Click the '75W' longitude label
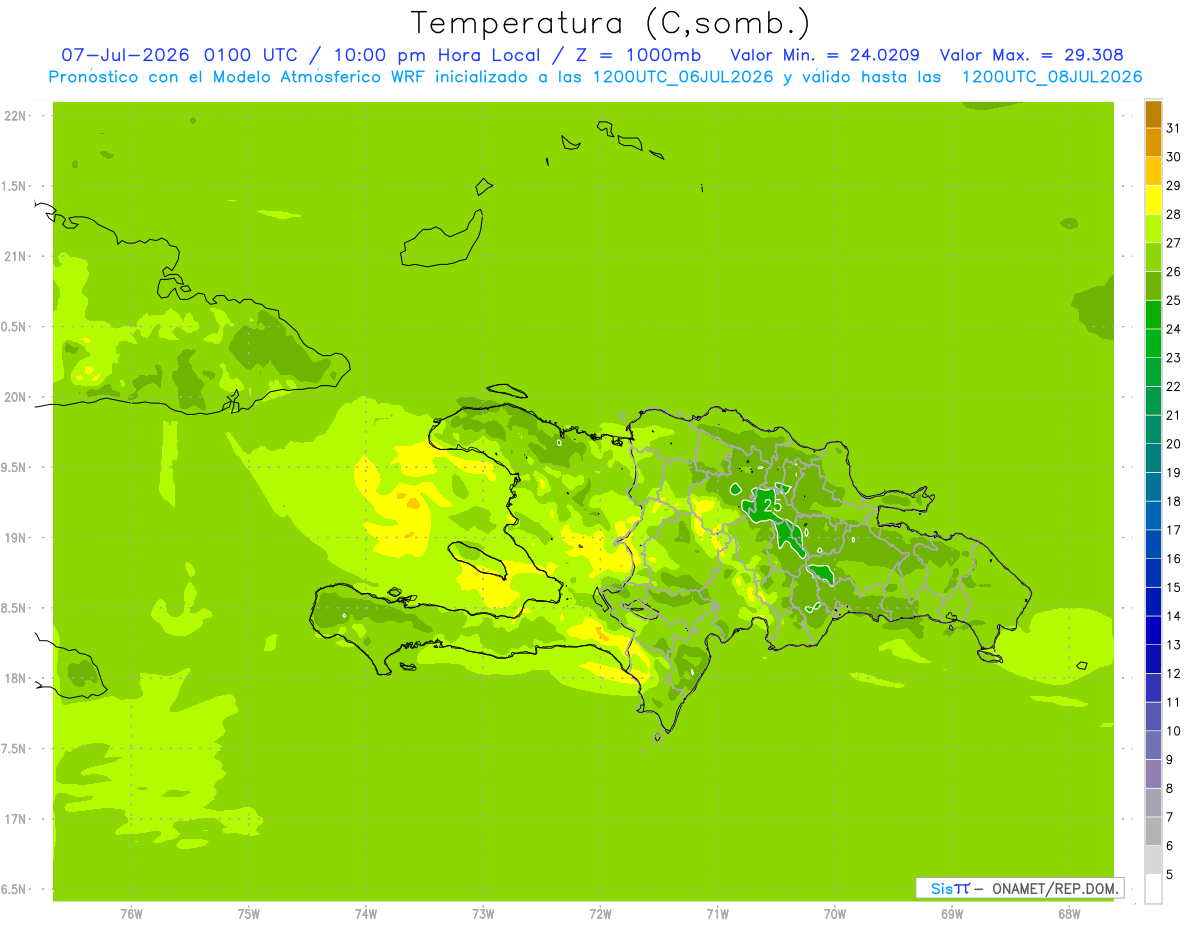Image resolution: width=1200 pixels, height=927 pixels. coord(249,913)
